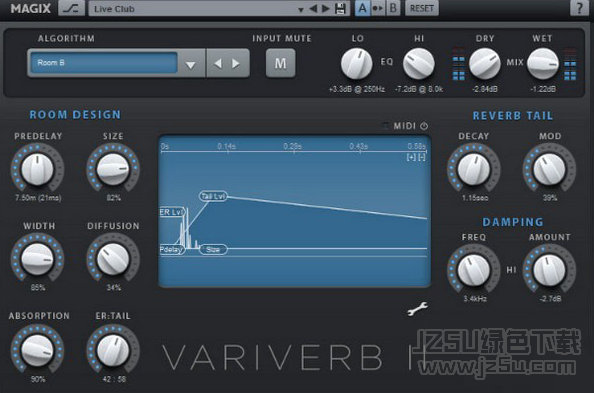This screenshot has width=594, height=393.
Task: Go to the next preset with the right arrow
Action: [x=325, y=8]
